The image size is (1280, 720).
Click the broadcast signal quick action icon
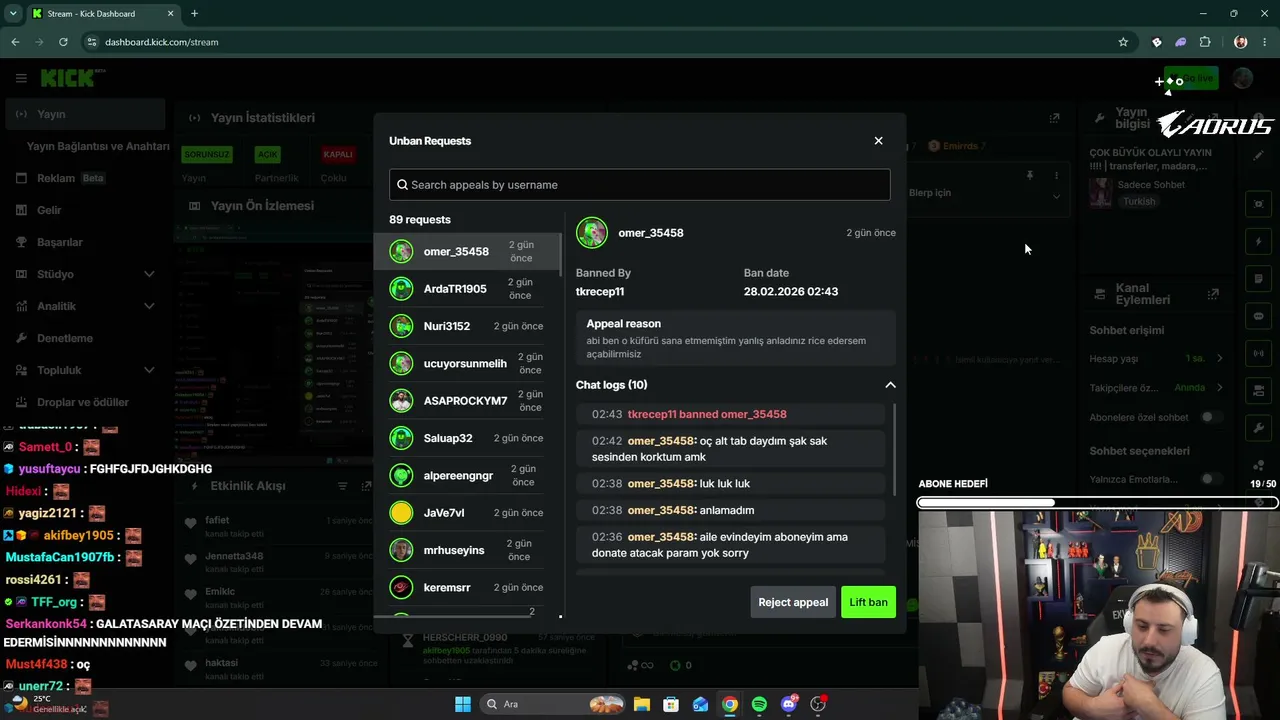click(1259, 353)
